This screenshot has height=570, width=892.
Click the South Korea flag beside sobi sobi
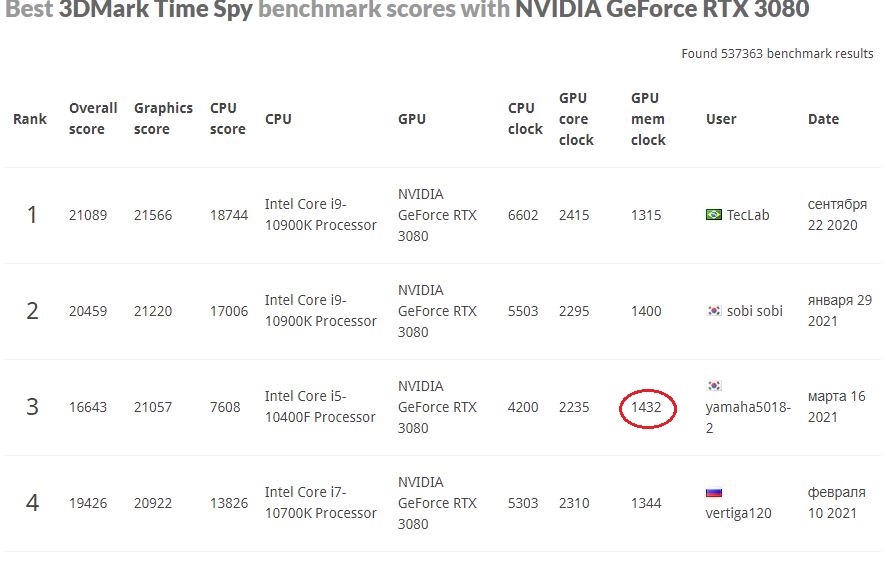tap(714, 311)
